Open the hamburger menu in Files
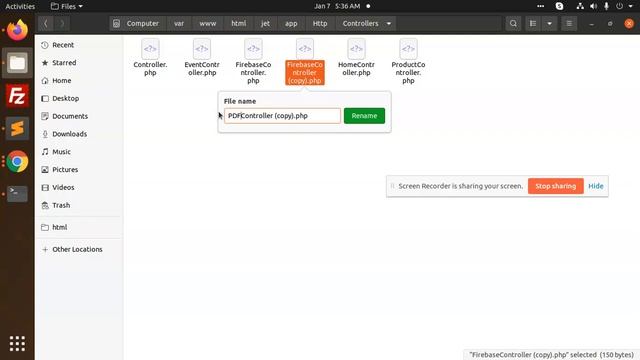This screenshot has height=360, width=640. pyautogui.click(x=569, y=24)
